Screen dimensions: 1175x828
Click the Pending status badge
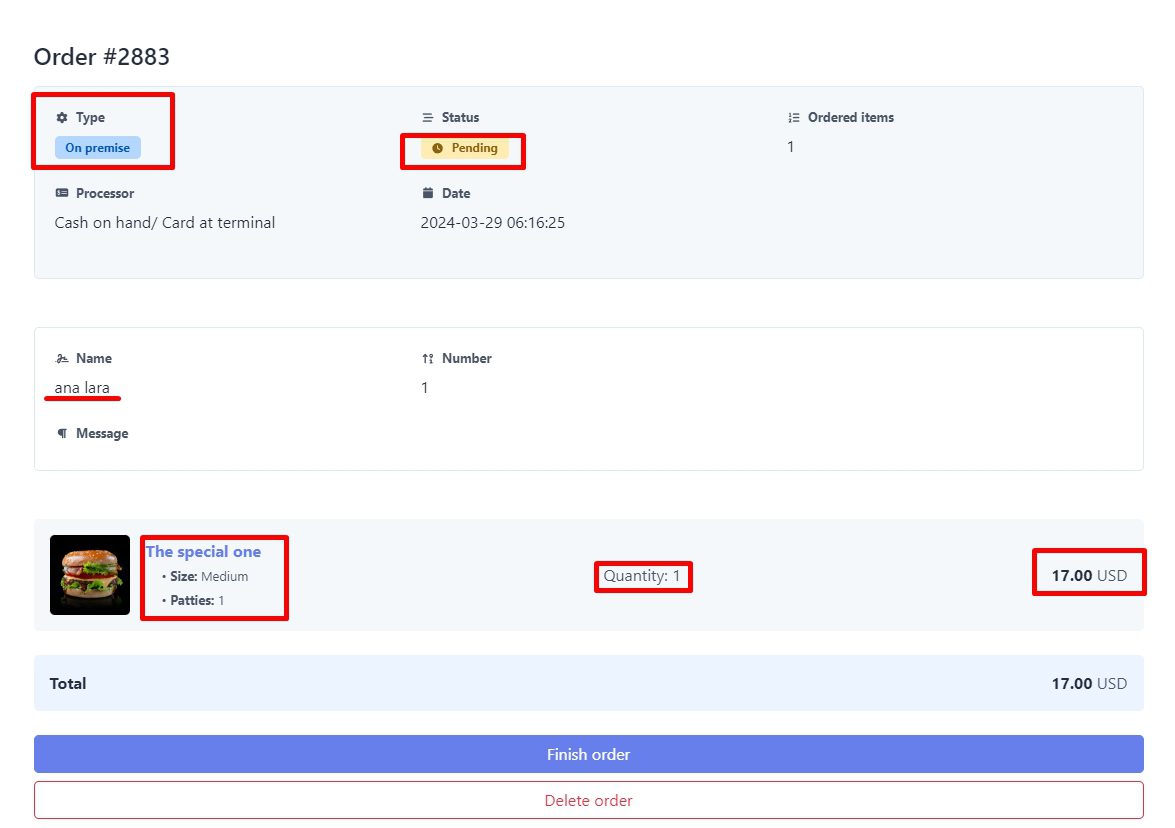(465, 148)
